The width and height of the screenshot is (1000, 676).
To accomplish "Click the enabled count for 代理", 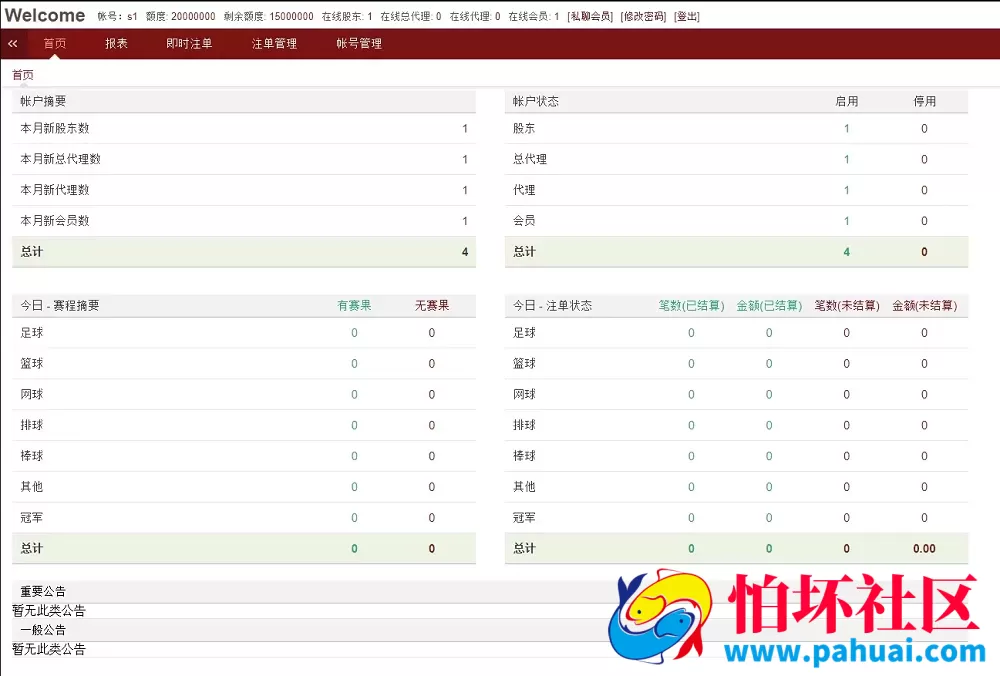I will pyautogui.click(x=846, y=190).
